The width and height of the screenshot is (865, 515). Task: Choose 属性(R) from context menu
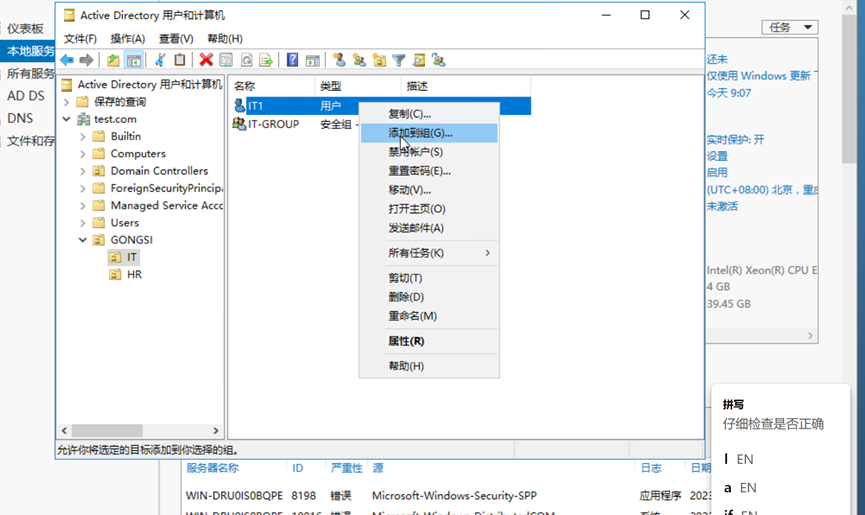coord(429,341)
